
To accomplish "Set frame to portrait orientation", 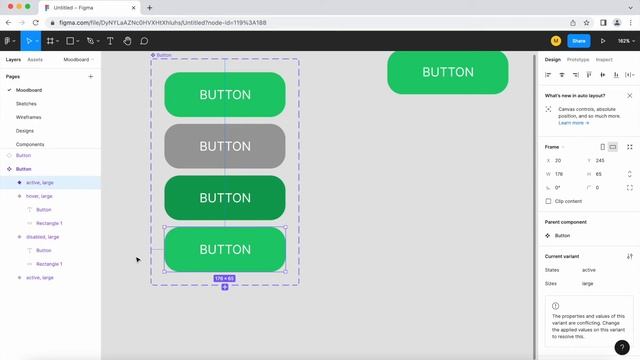I will point(602,147).
